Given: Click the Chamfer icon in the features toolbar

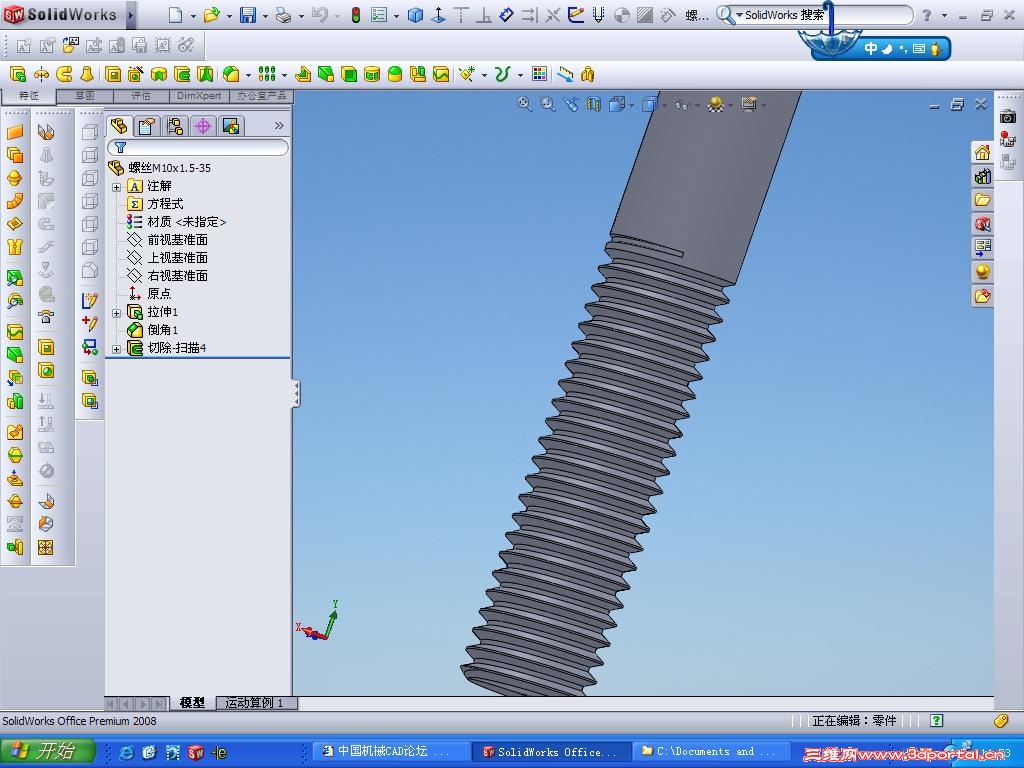Looking at the screenshot, I should [x=231, y=74].
